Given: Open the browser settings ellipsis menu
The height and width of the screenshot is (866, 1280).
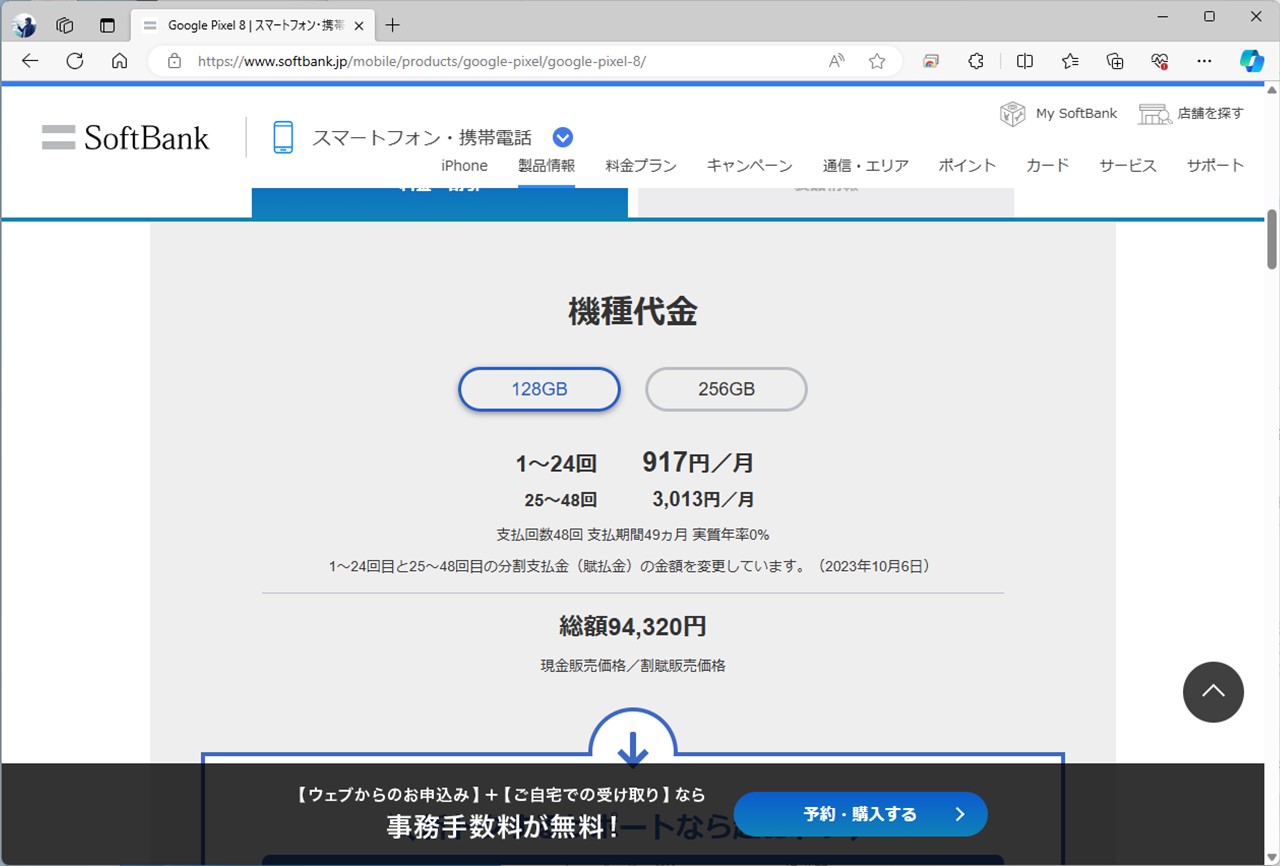Looking at the screenshot, I should point(1204,61).
